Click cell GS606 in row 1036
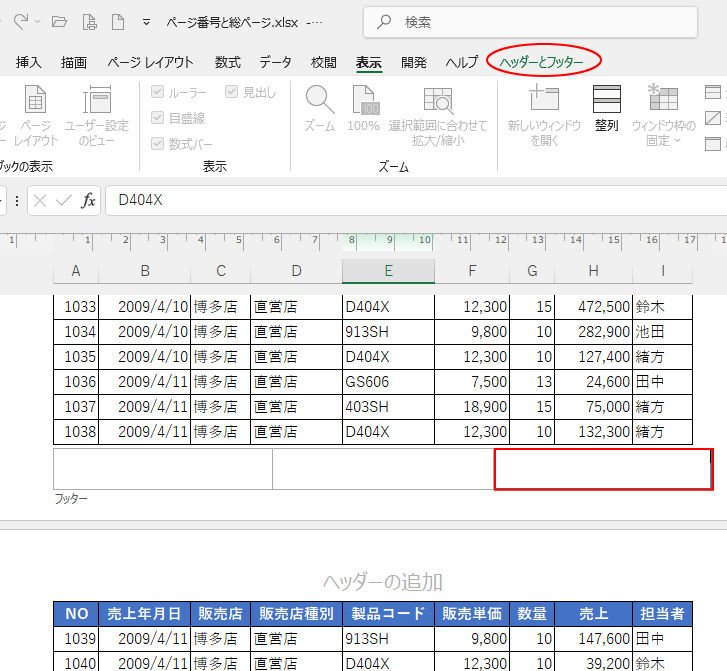This screenshot has height=671, width=727. (389, 382)
